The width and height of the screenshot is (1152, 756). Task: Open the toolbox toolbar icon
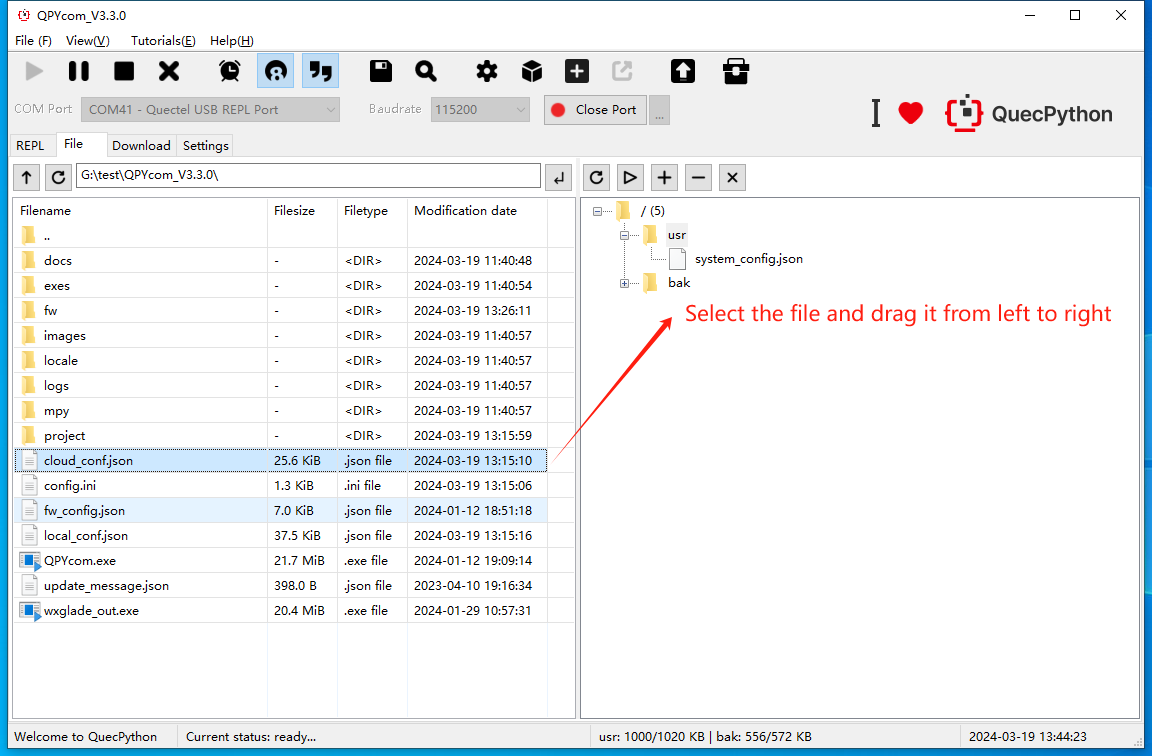(x=735, y=71)
